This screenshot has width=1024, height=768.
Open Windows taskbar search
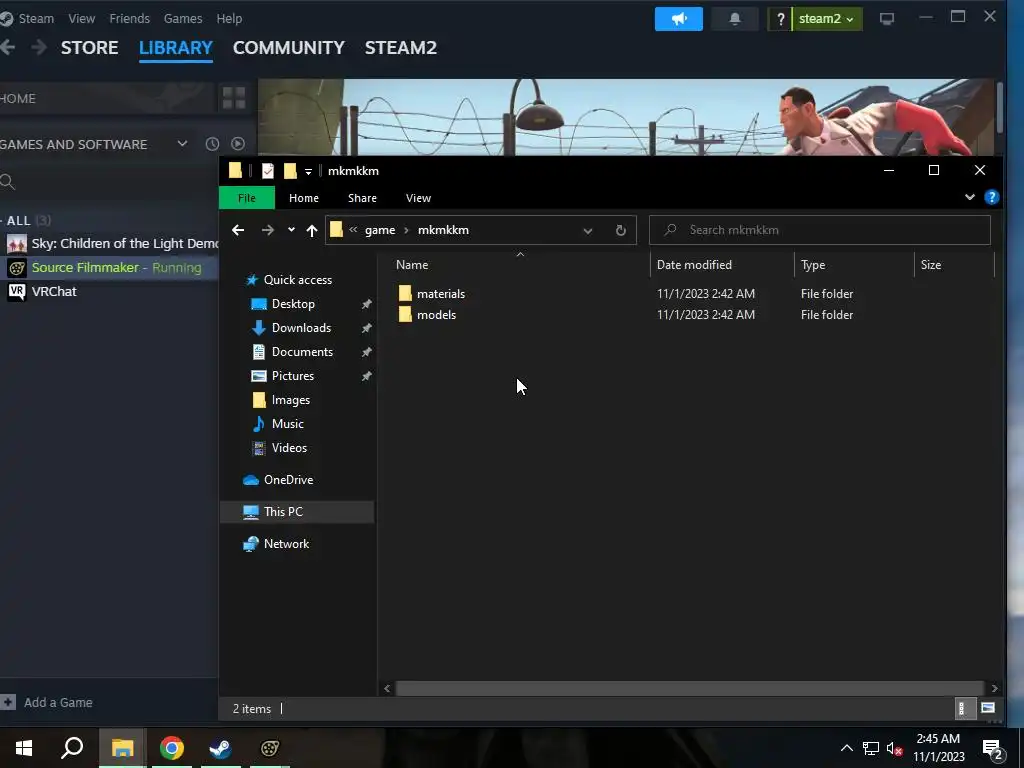pos(72,748)
